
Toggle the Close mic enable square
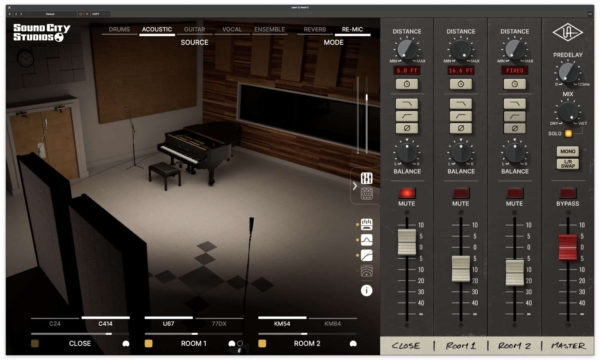pos(35,344)
